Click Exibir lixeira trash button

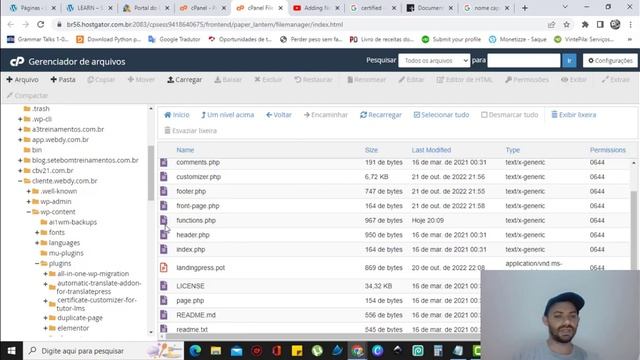[573, 115]
